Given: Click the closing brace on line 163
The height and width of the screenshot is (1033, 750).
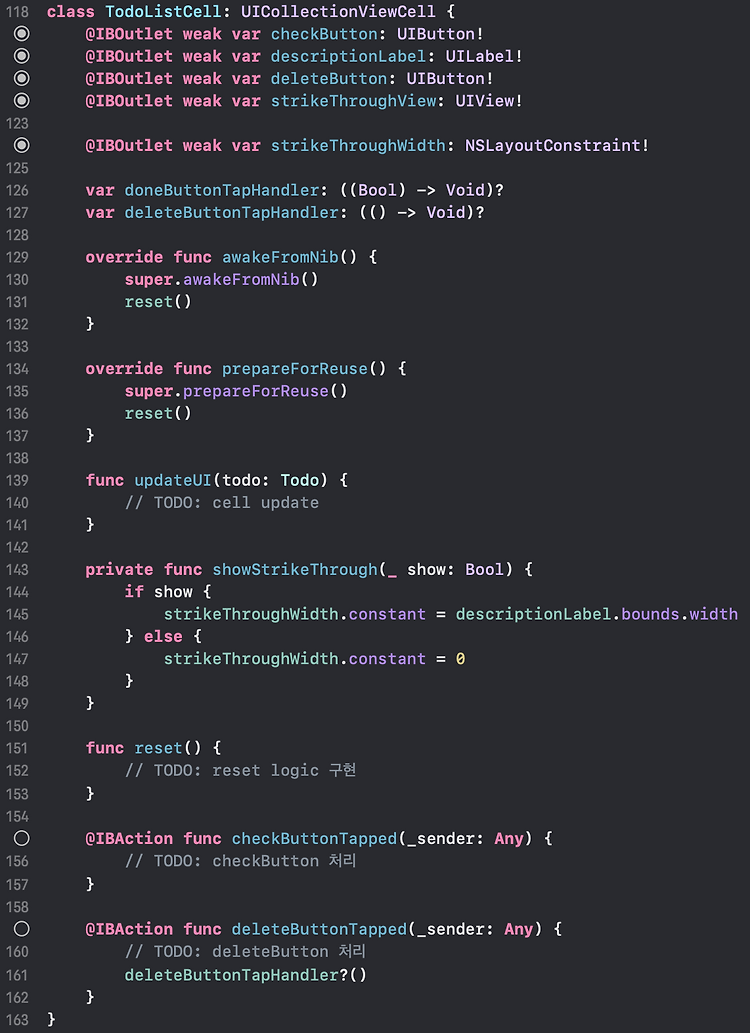Looking at the screenshot, I should click(51, 1020).
